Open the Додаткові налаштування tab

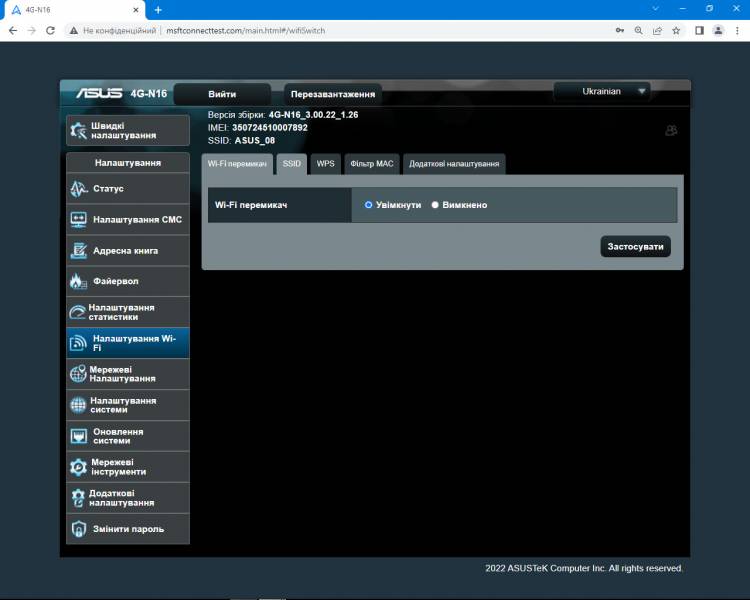(x=454, y=164)
